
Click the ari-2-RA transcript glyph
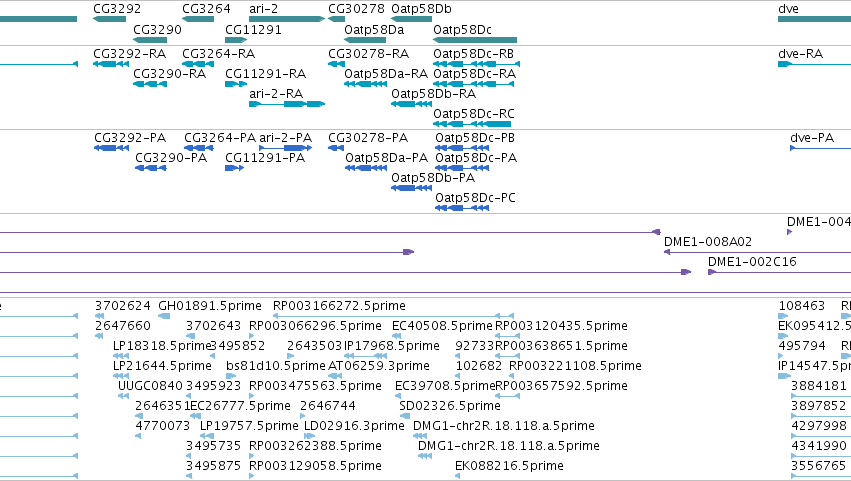[287, 104]
